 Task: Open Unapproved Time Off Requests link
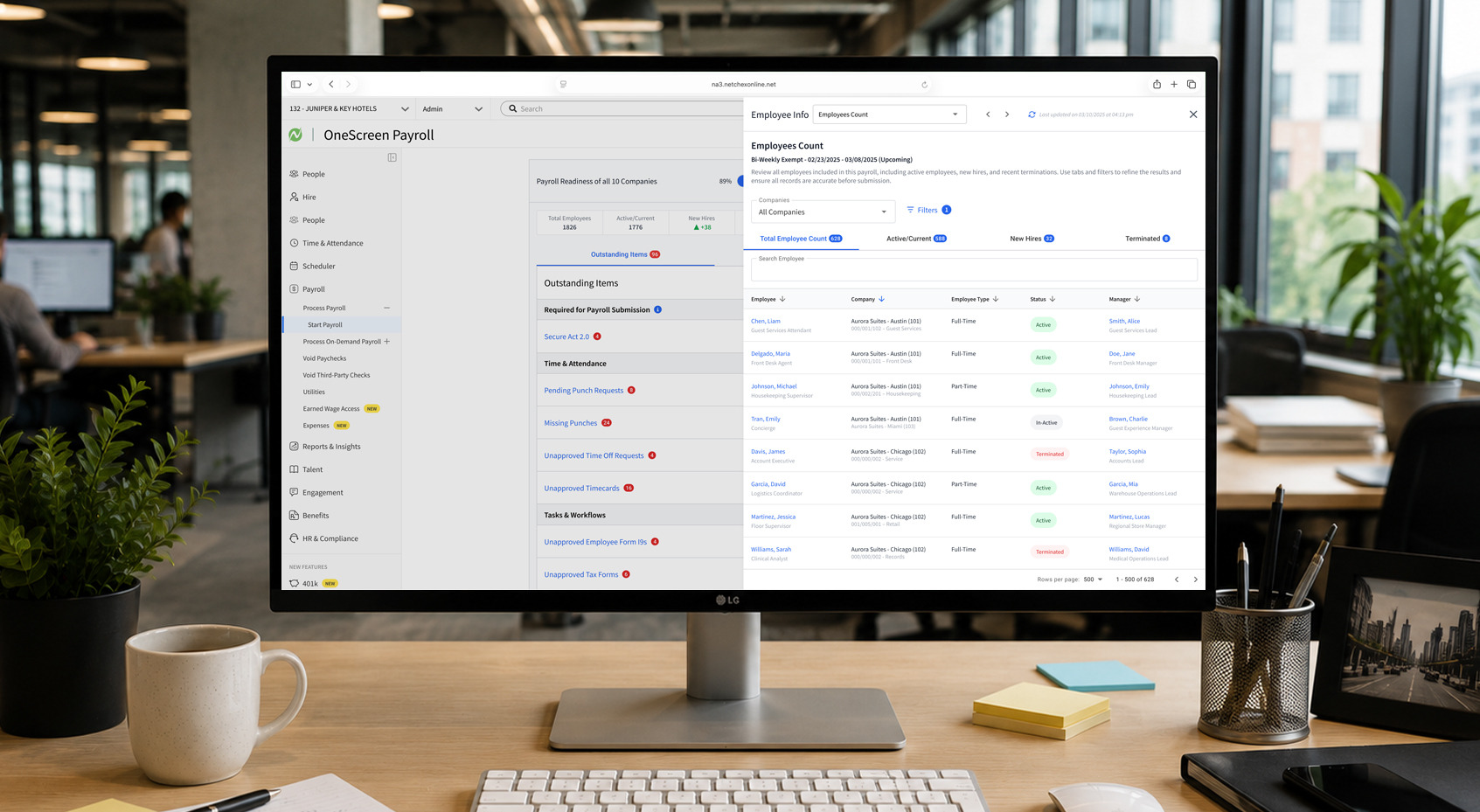tap(594, 455)
